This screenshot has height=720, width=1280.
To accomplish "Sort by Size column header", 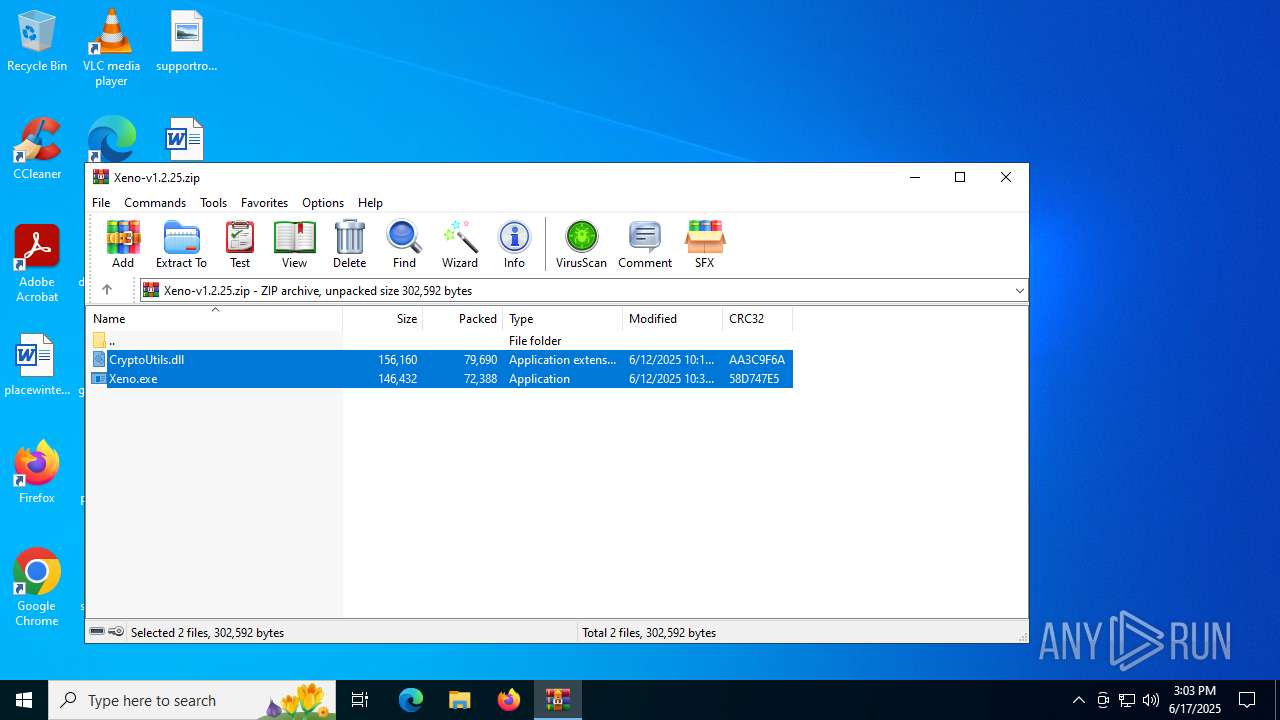I will pos(383,318).
